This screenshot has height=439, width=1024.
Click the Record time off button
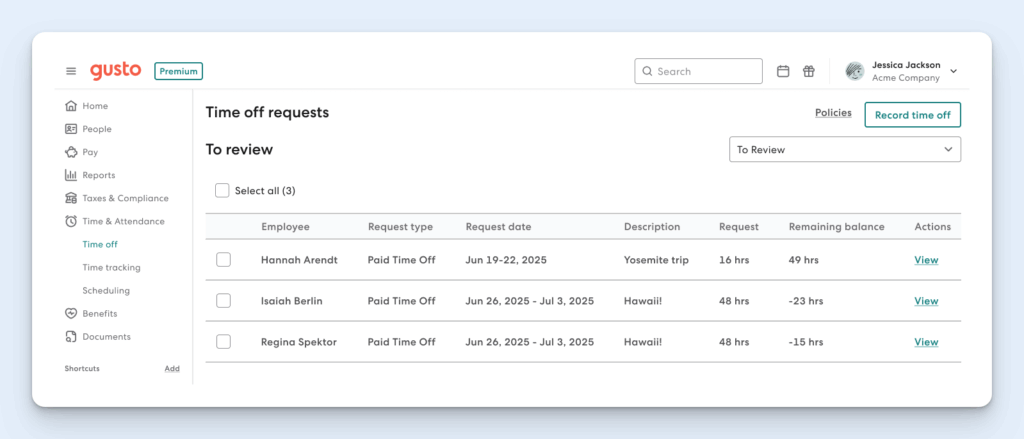pyautogui.click(x=912, y=115)
